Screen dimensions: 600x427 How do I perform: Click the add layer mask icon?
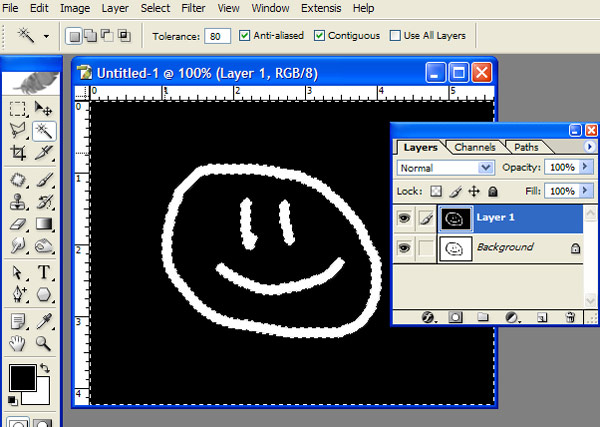(x=454, y=317)
